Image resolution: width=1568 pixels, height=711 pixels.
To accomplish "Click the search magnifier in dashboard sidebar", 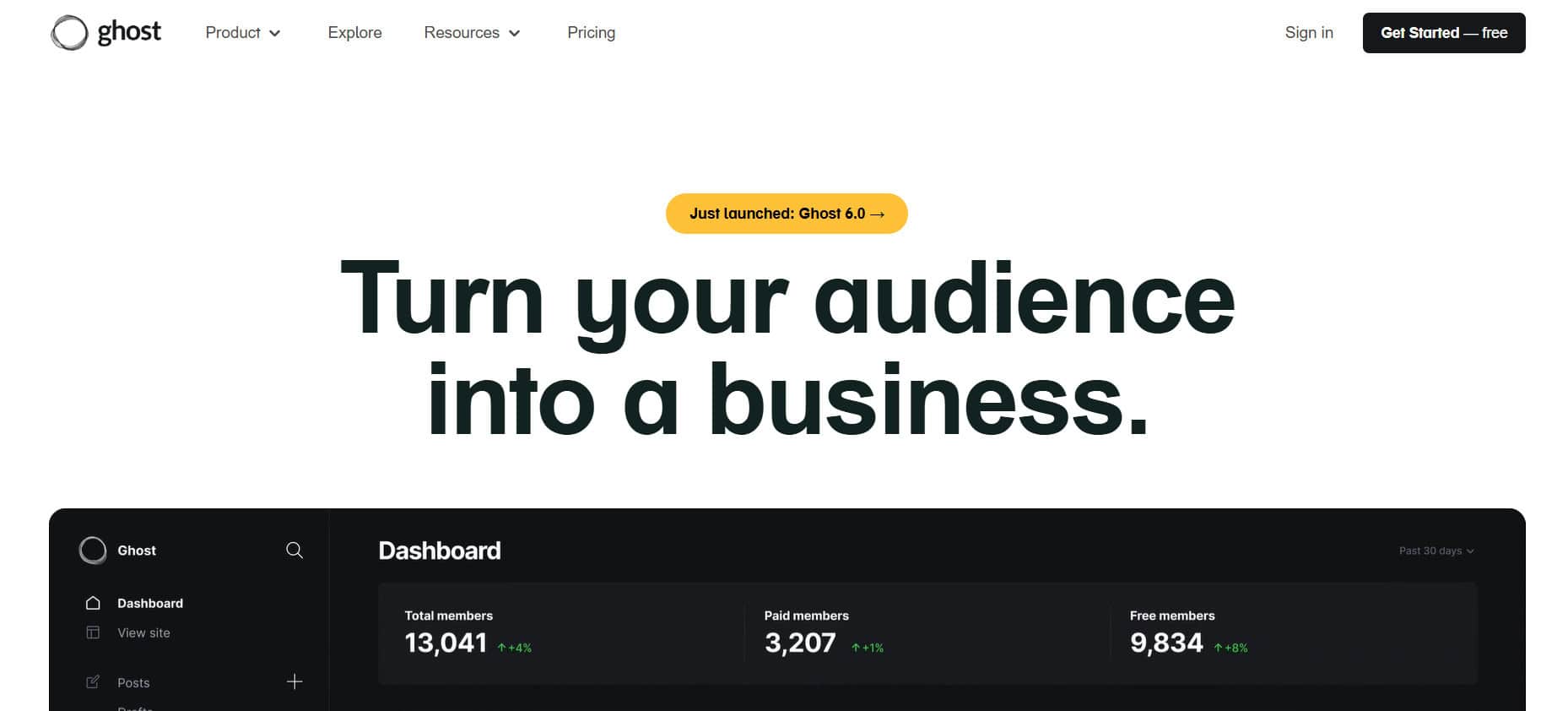I will pyautogui.click(x=295, y=551).
